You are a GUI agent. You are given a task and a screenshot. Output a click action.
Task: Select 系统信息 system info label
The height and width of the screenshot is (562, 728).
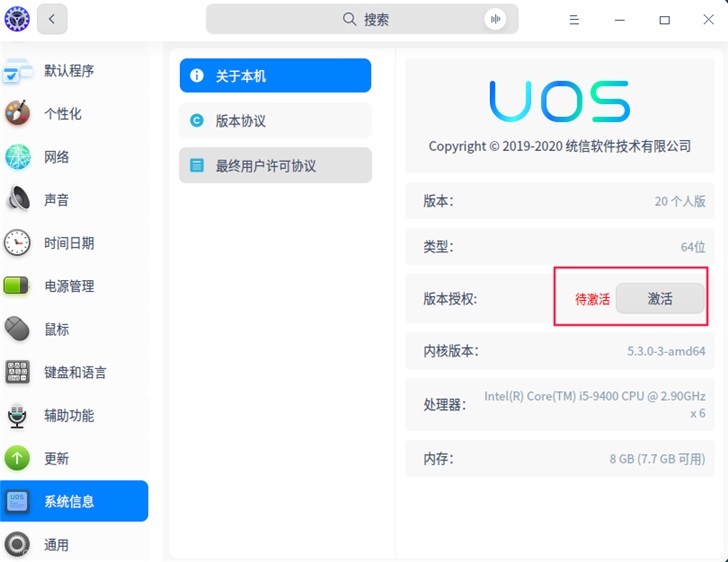(69, 502)
